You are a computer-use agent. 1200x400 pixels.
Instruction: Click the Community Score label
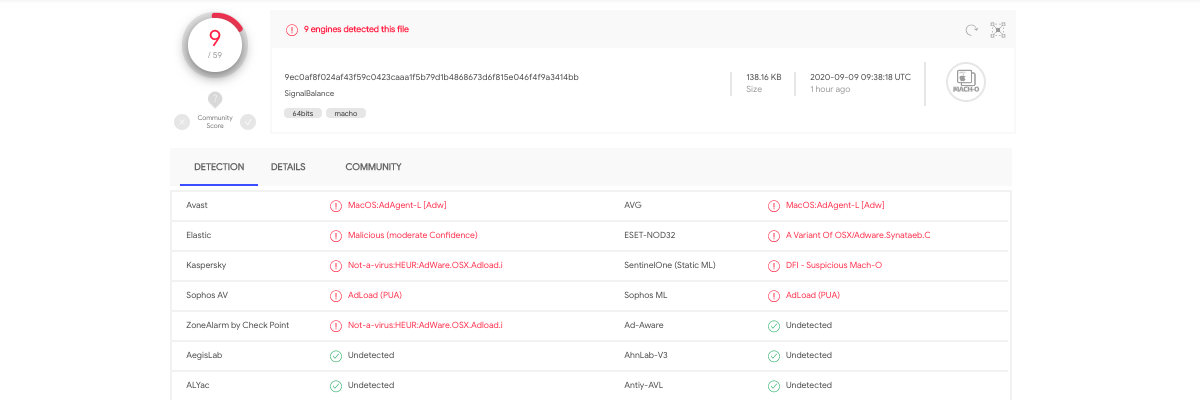215,122
